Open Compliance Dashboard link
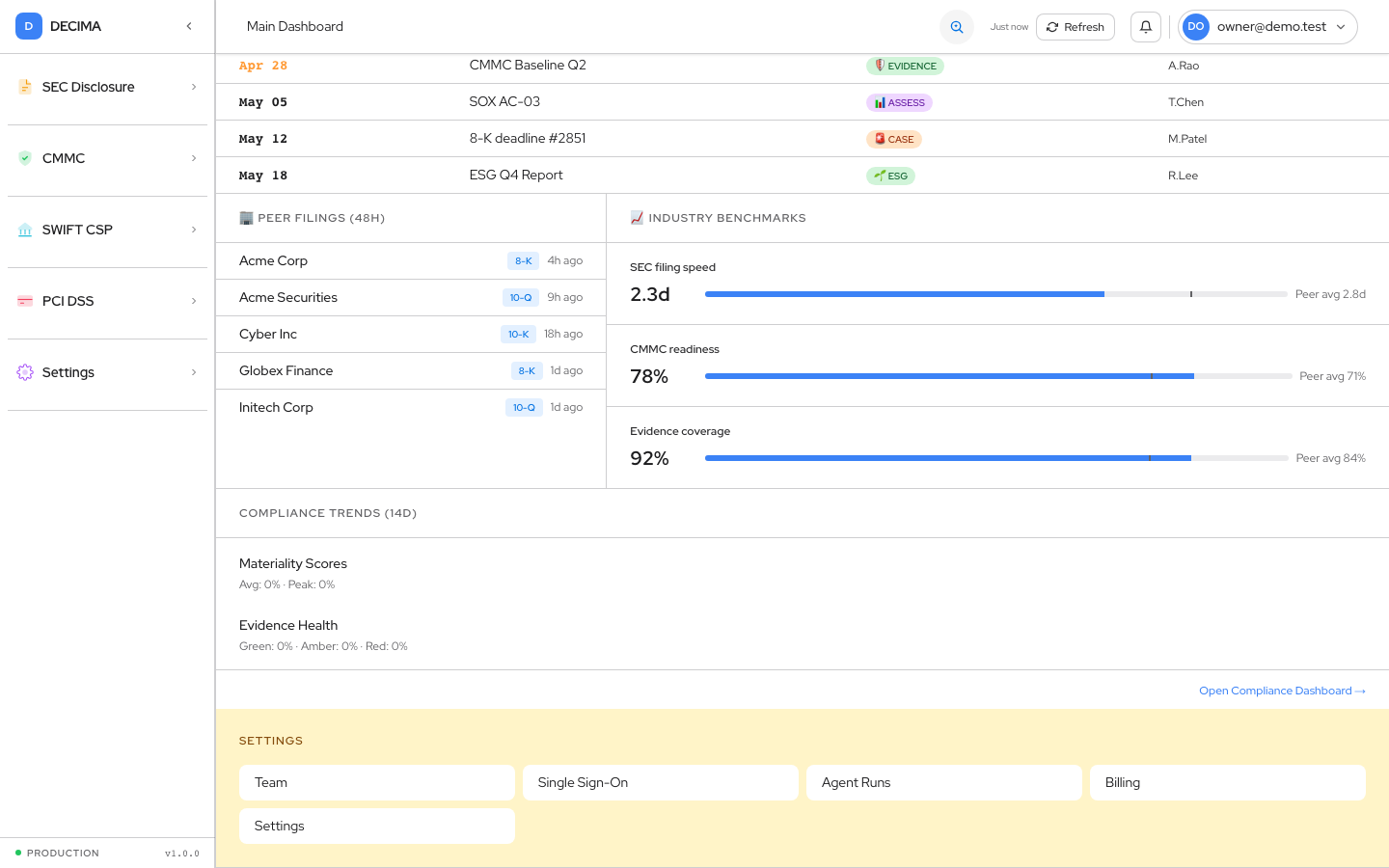The height and width of the screenshot is (868, 1389). tap(1282, 691)
